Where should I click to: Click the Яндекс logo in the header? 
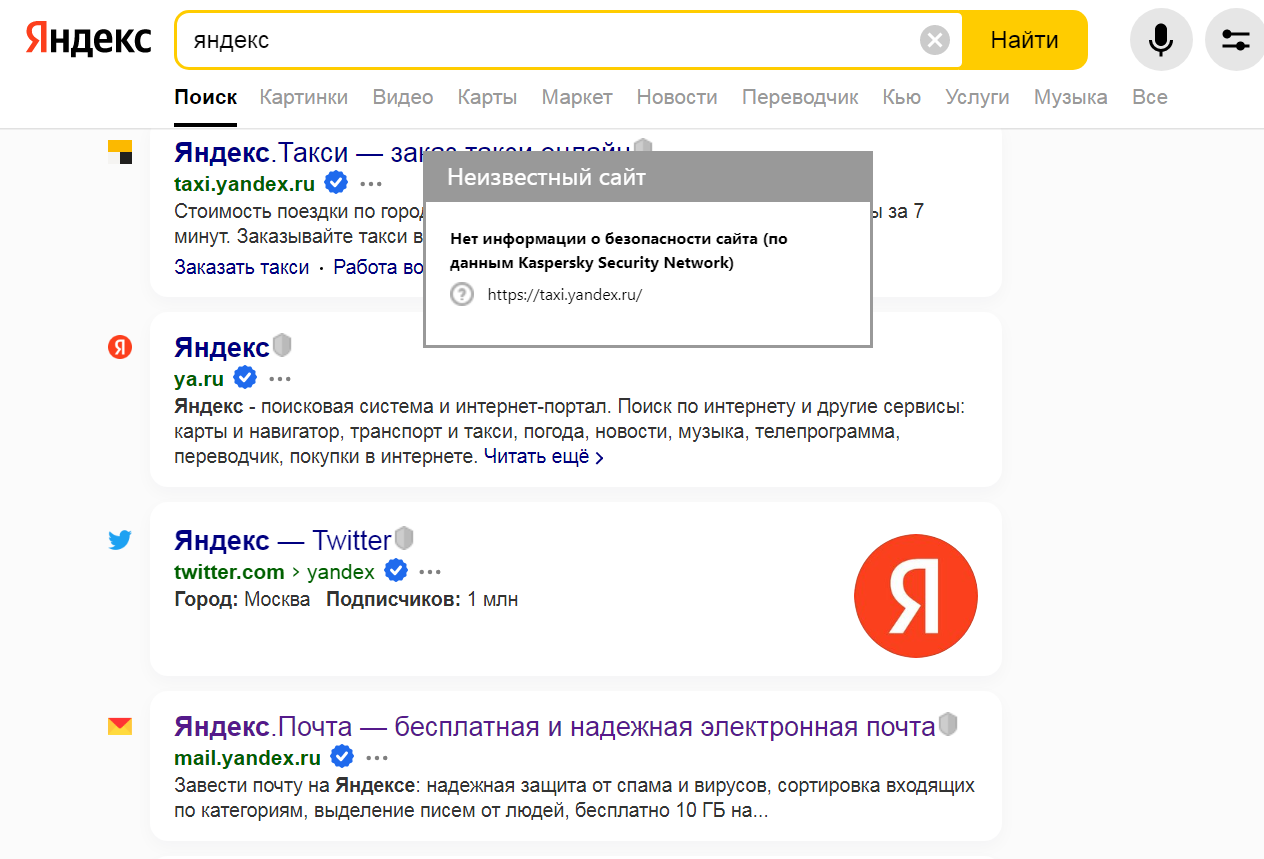[88, 40]
